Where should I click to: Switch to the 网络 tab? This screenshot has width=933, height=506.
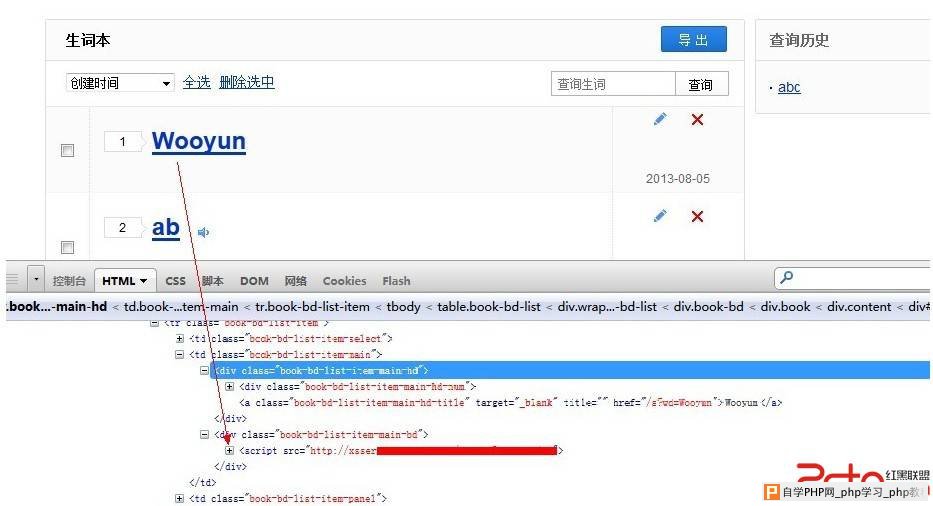pyautogui.click(x=296, y=281)
